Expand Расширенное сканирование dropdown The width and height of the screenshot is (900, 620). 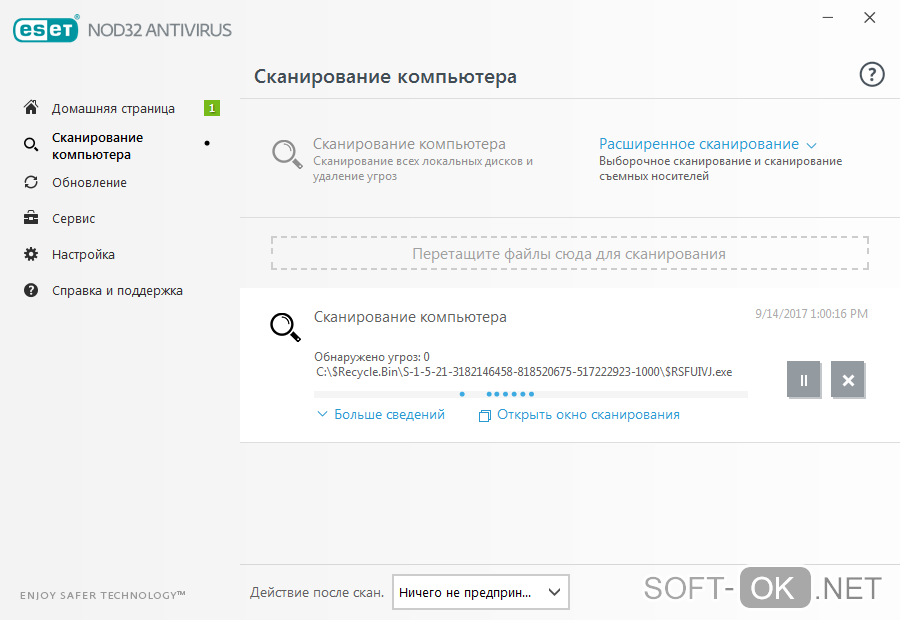pos(708,144)
